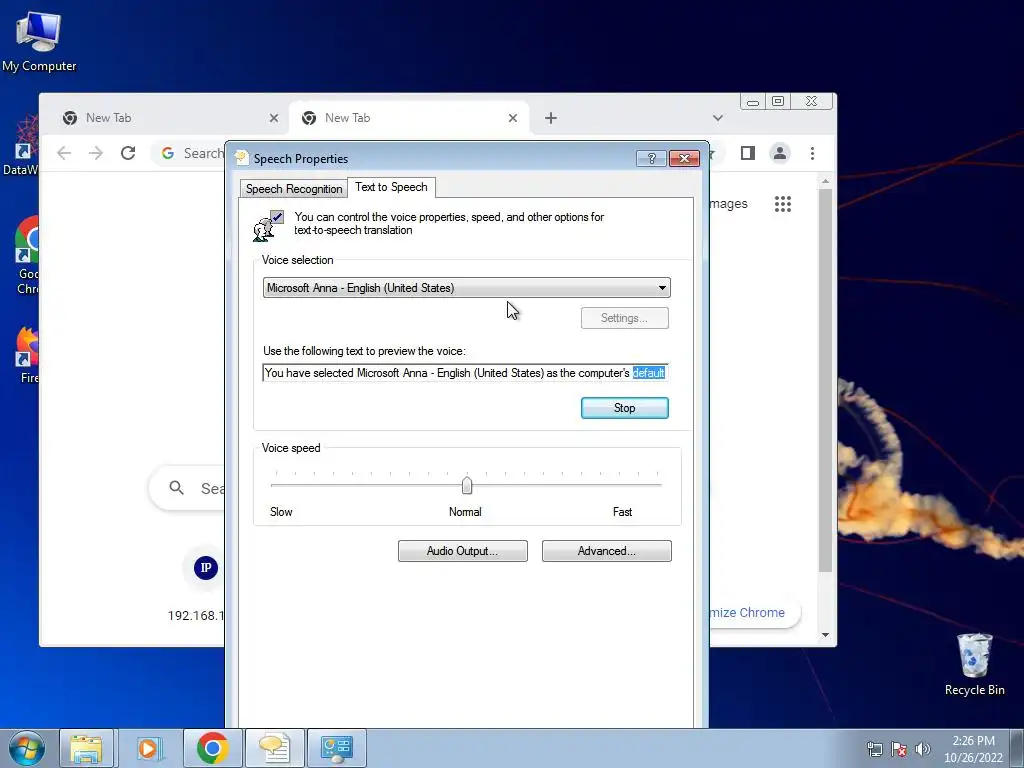Click in the voice preview text field
Screen dimensions: 1024x768
[x=465, y=373]
